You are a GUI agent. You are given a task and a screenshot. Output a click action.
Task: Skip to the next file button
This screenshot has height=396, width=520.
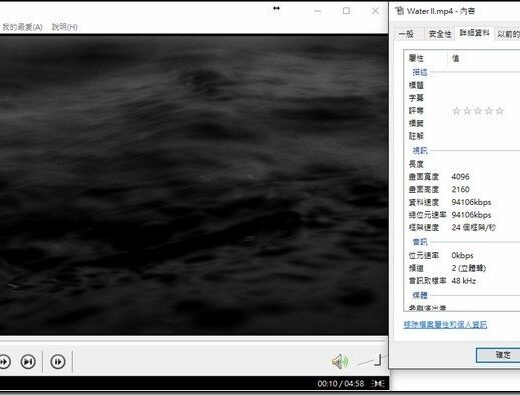28,362
